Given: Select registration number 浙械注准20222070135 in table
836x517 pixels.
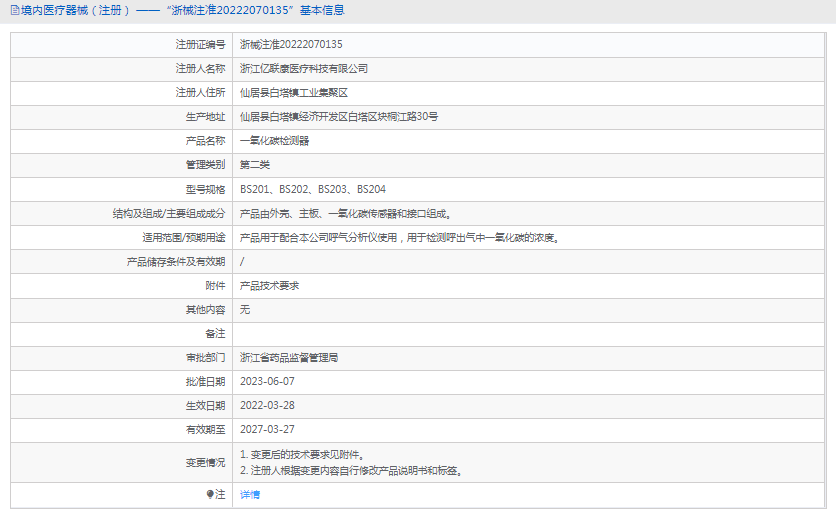Looking at the screenshot, I should click(x=291, y=45).
